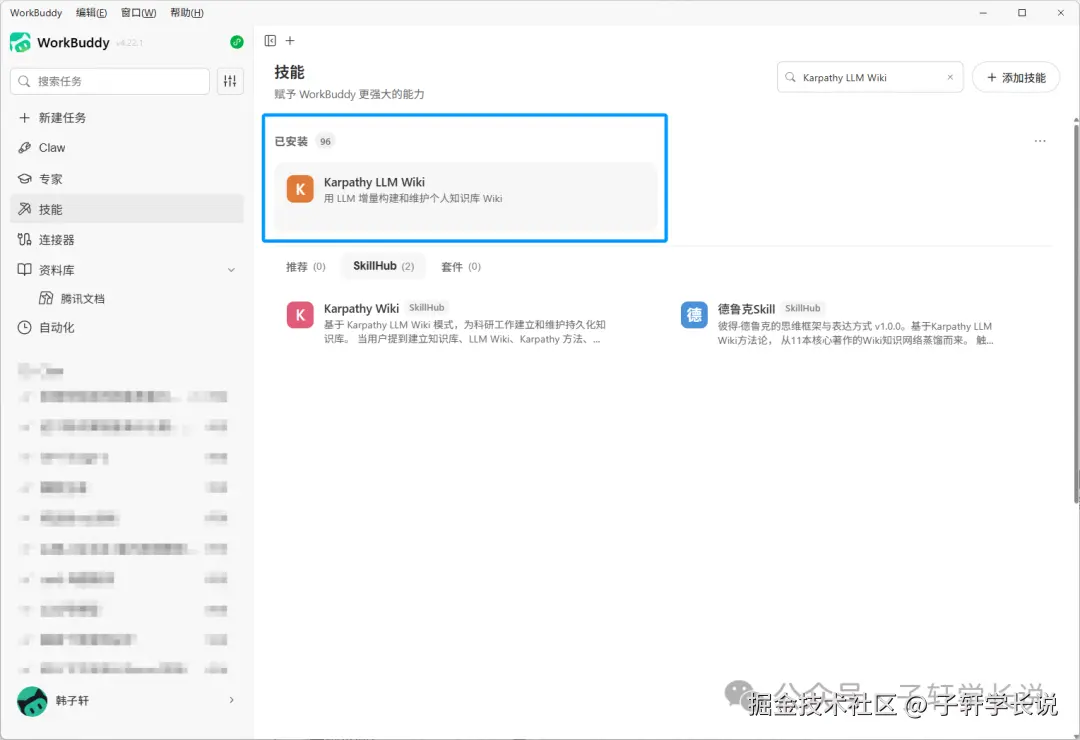Switch to the 推荐 tab
This screenshot has width=1080, height=740.
click(x=306, y=267)
